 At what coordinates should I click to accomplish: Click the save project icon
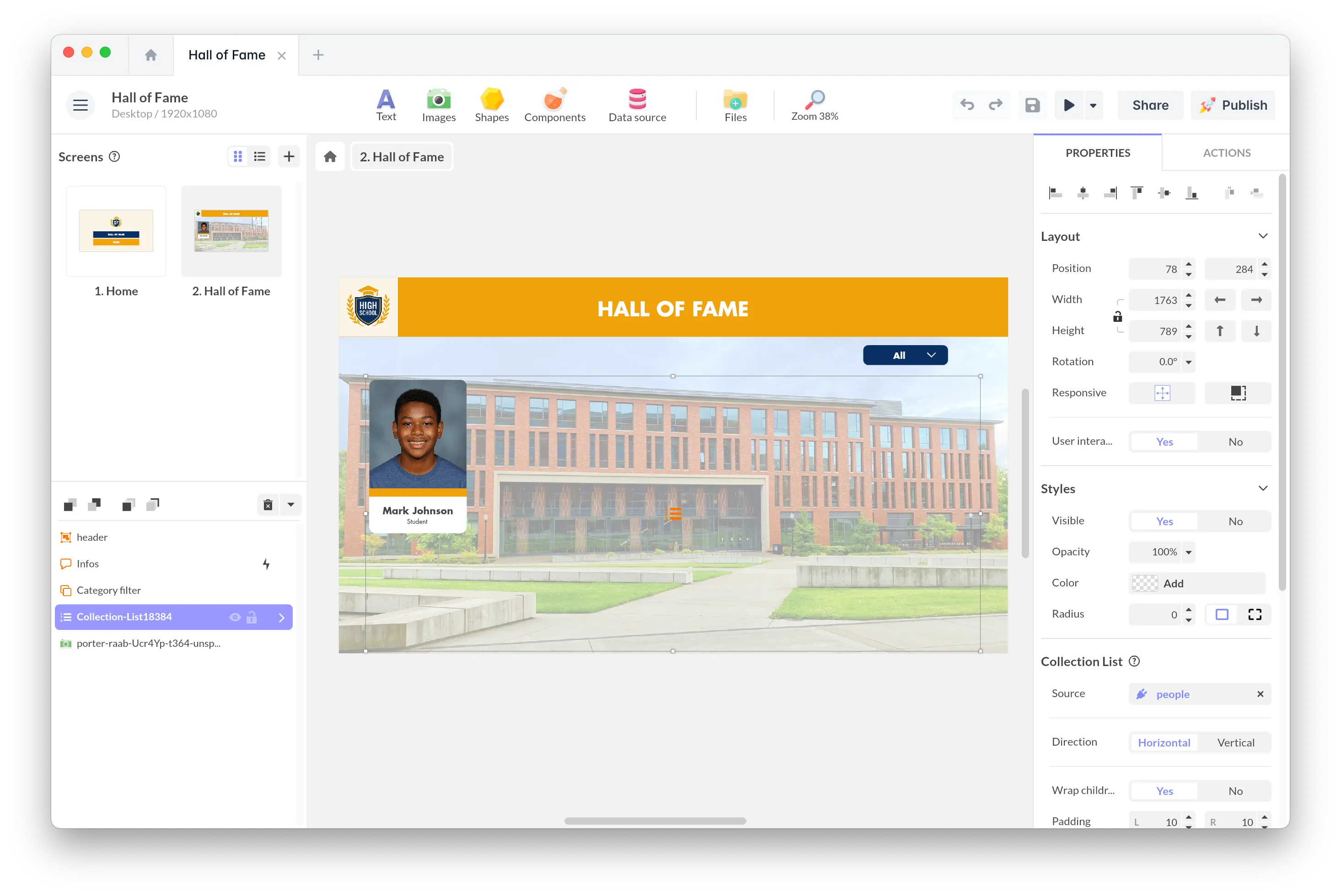1032,105
